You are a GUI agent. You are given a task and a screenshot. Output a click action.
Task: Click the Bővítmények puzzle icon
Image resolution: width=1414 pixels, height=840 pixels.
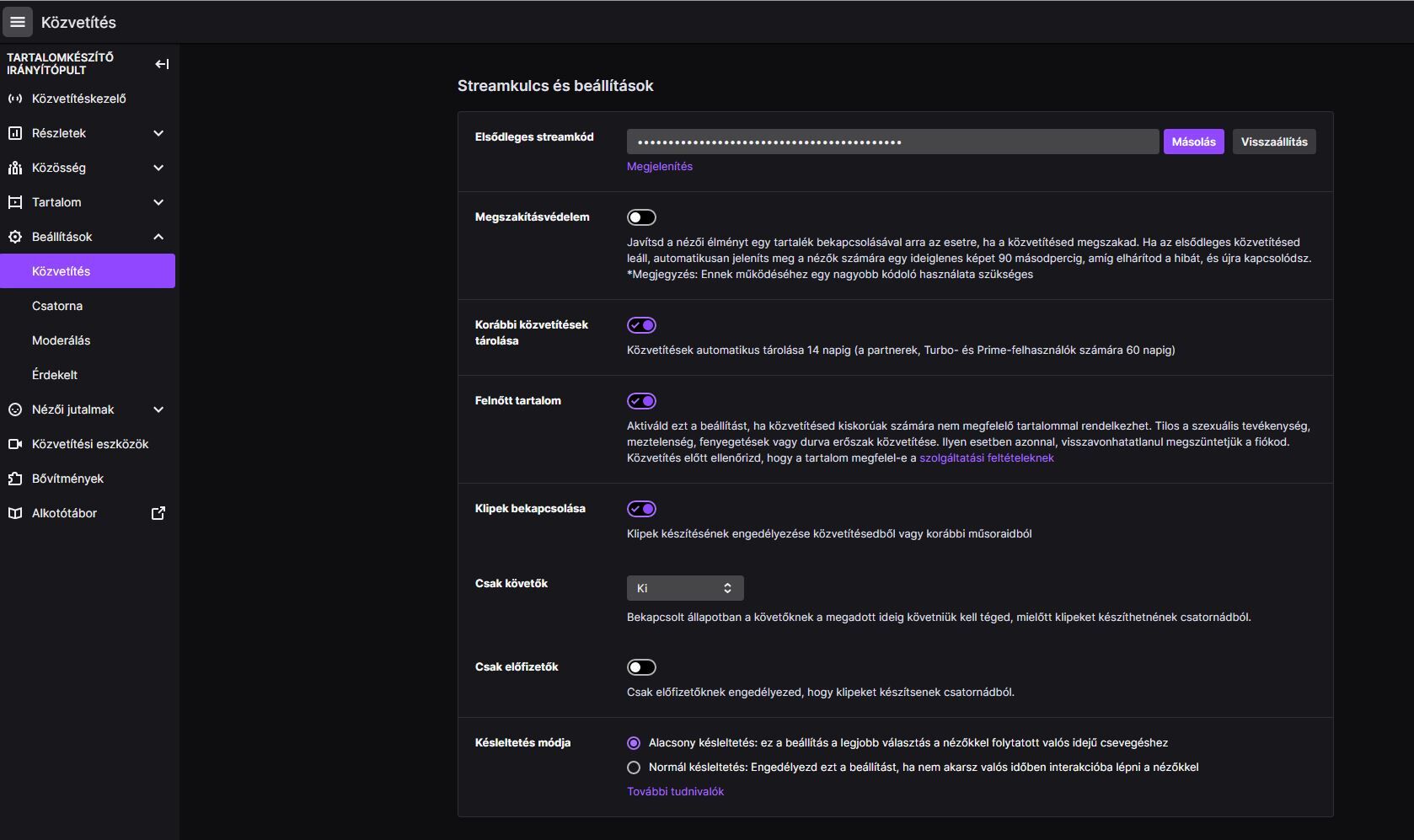click(x=14, y=479)
